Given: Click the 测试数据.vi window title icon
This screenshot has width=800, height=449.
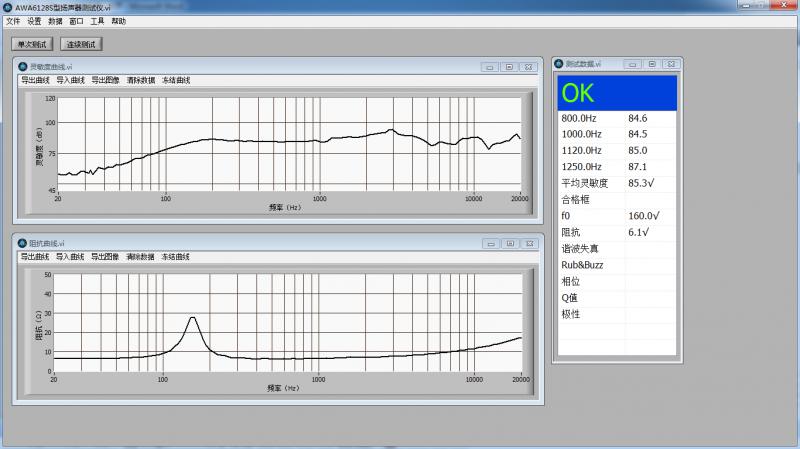Looking at the screenshot, I should 559,63.
